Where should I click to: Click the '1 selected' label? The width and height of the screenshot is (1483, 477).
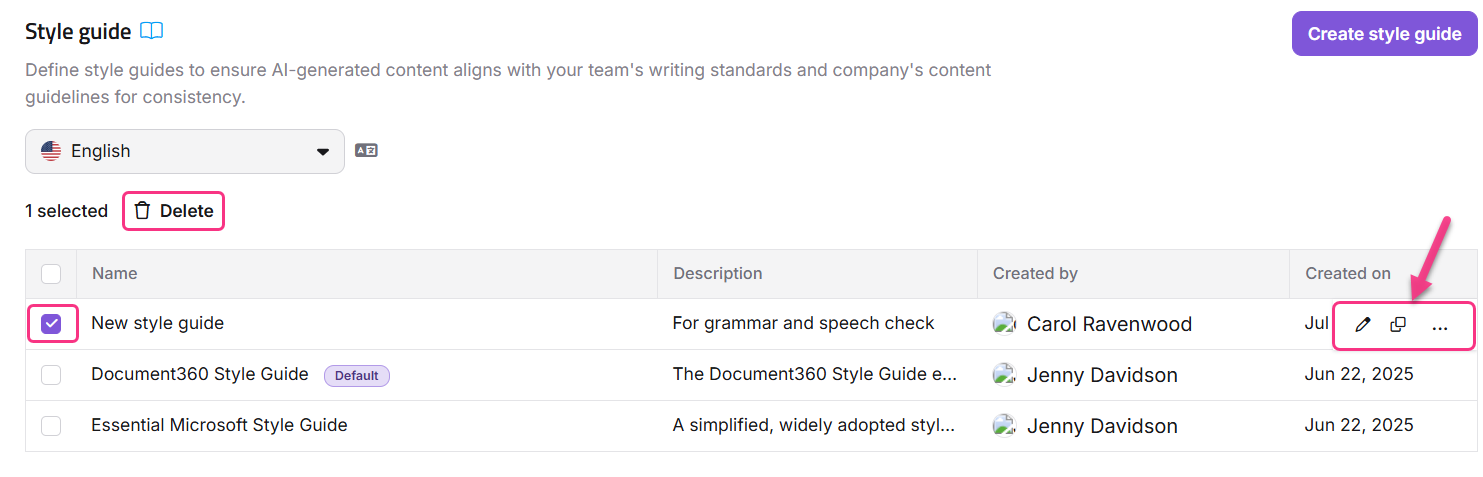coord(66,211)
